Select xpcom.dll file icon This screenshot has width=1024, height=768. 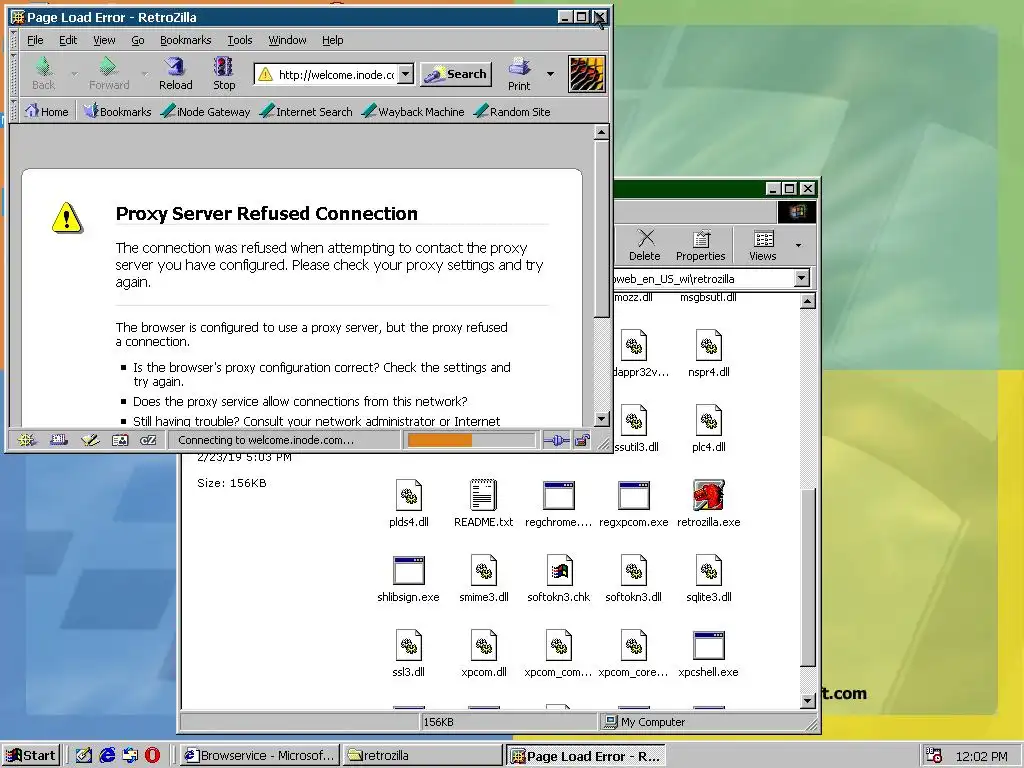click(x=484, y=645)
